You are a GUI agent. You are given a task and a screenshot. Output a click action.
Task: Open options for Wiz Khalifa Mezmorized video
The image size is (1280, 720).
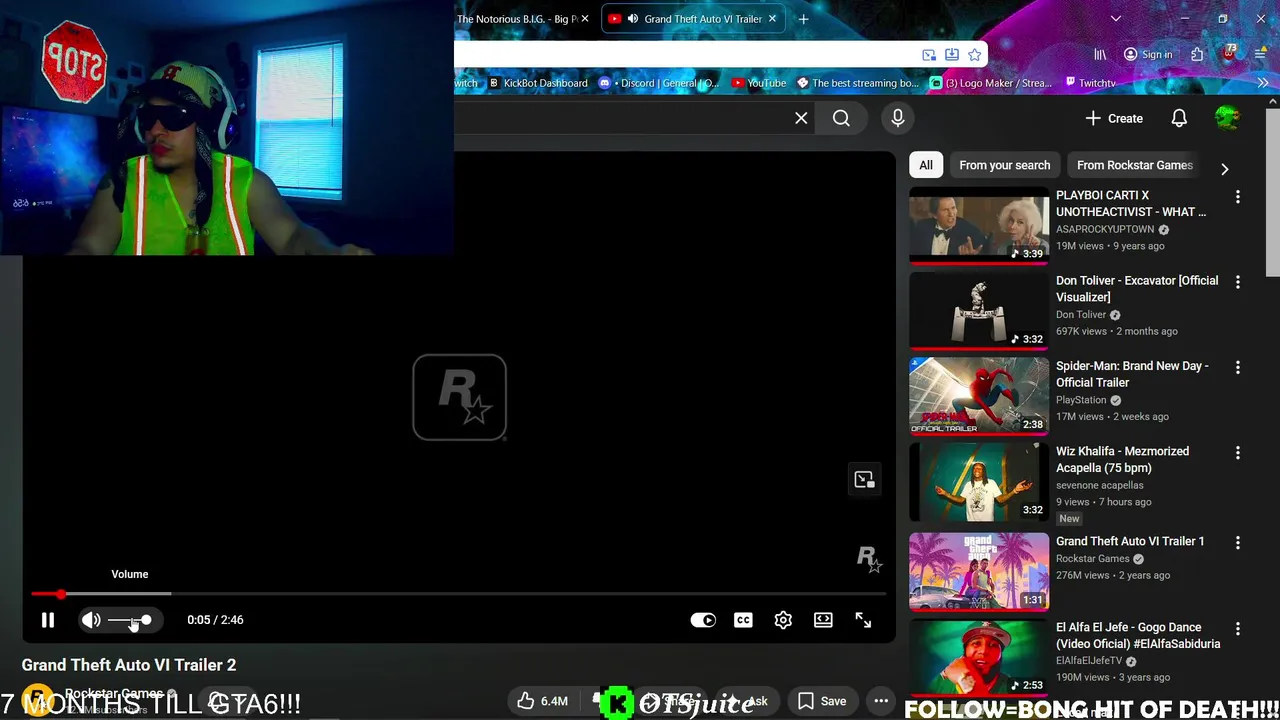[x=1238, y=452]
